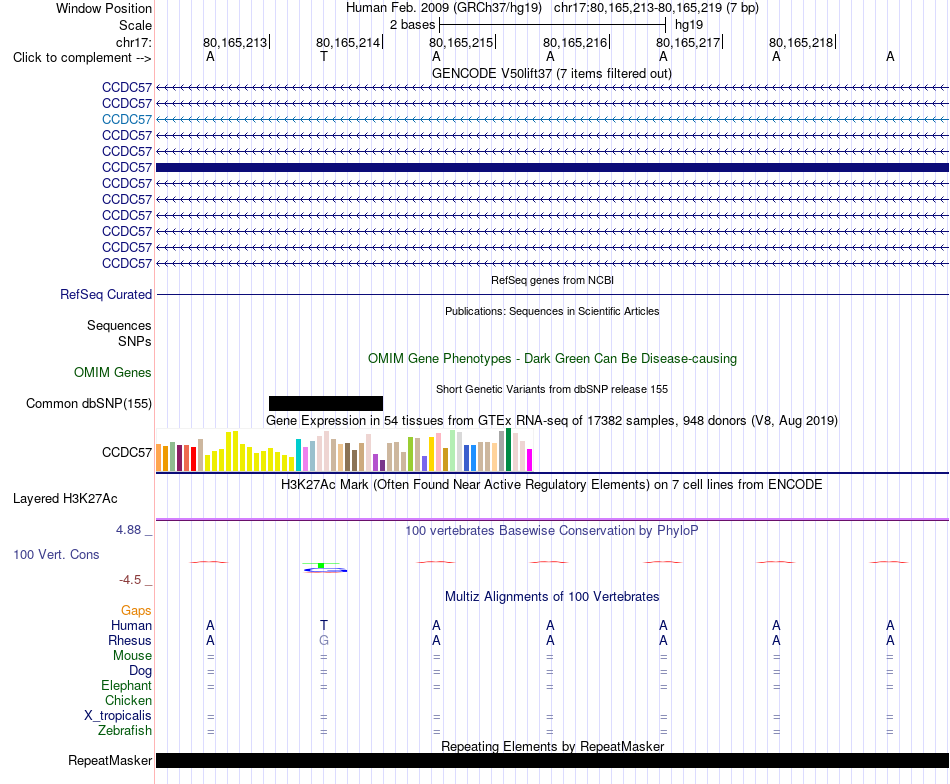Select position label 80,165,214

348,42
